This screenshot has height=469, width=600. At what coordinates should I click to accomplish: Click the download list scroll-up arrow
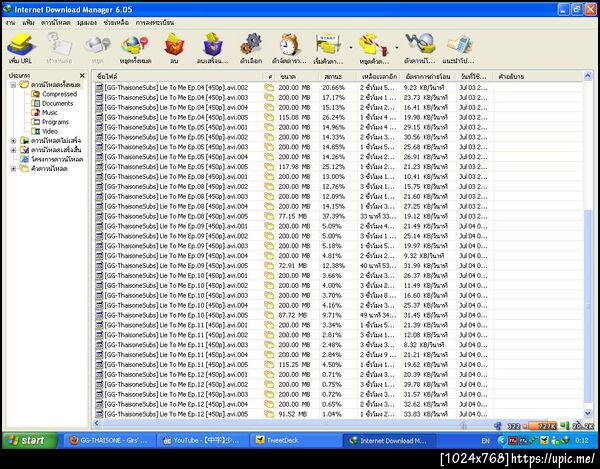point(588,76)
